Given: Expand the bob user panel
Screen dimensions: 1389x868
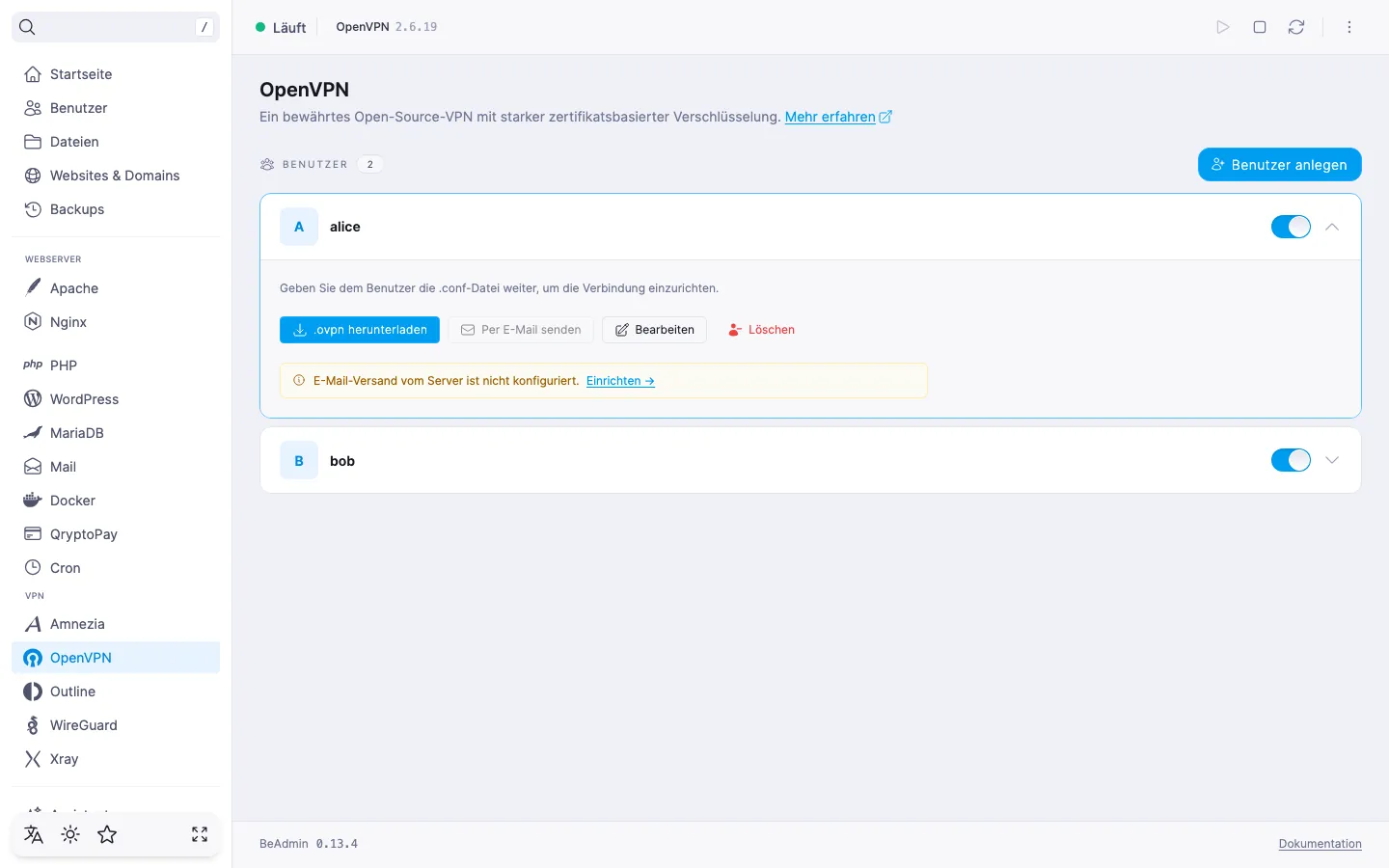Looking at the screenshot, I should (x=1332, y=460).
